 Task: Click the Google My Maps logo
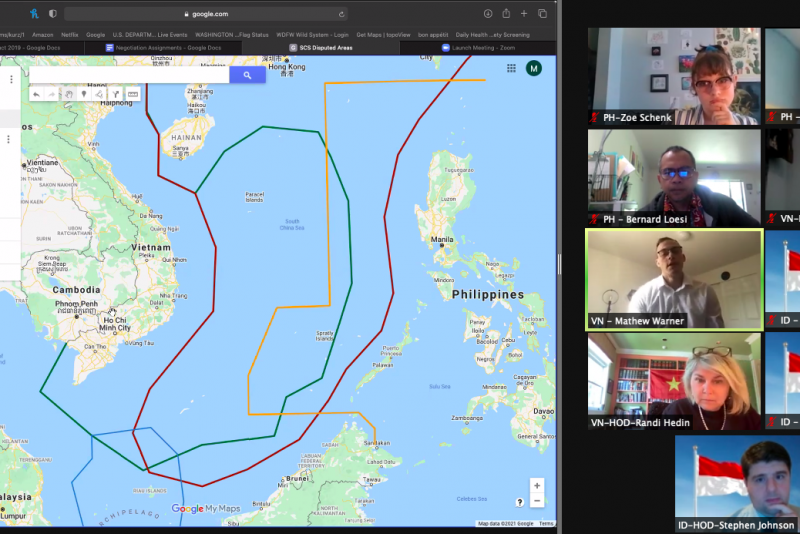(206, 508)
